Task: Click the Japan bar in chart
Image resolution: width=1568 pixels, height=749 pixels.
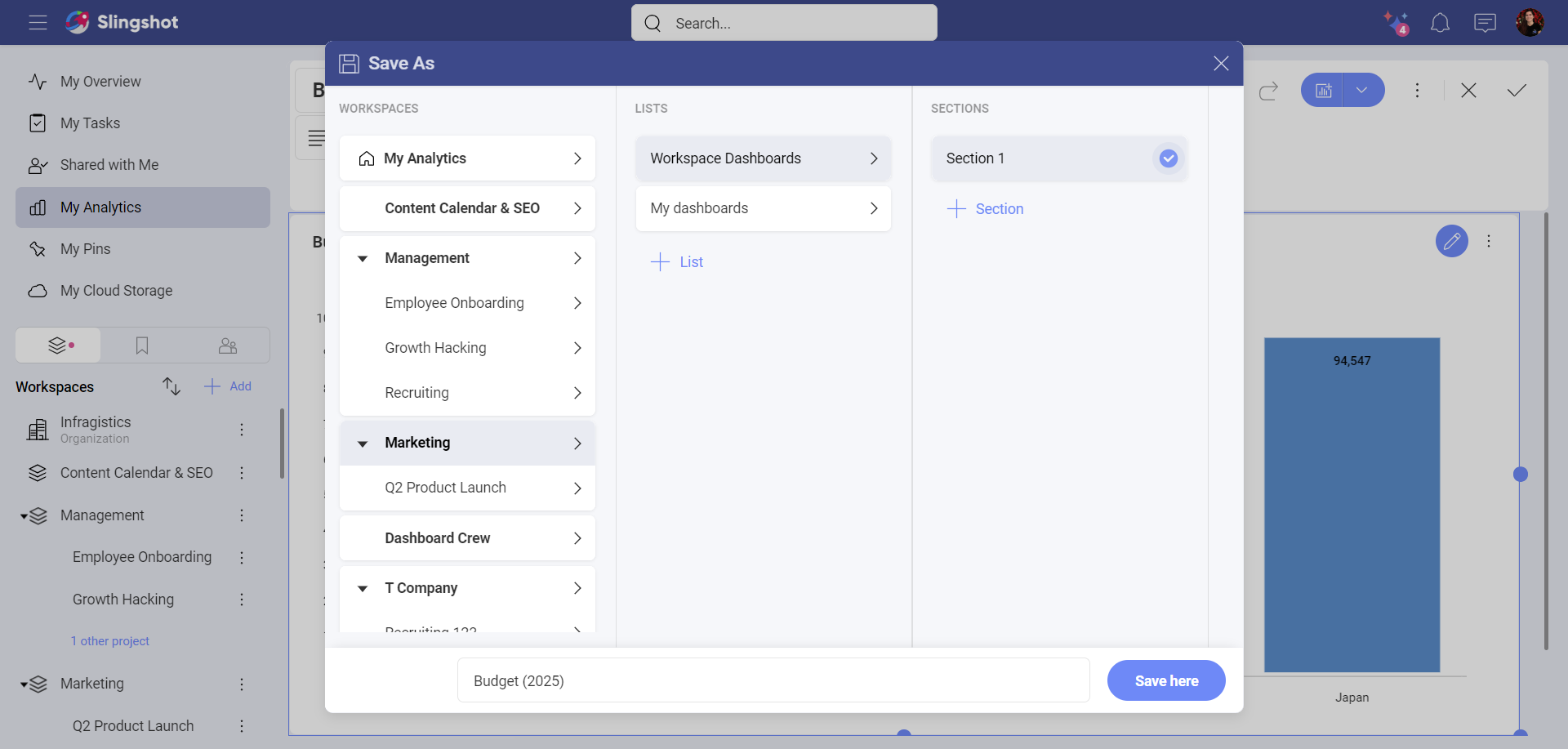Action: pos(1352,505)
